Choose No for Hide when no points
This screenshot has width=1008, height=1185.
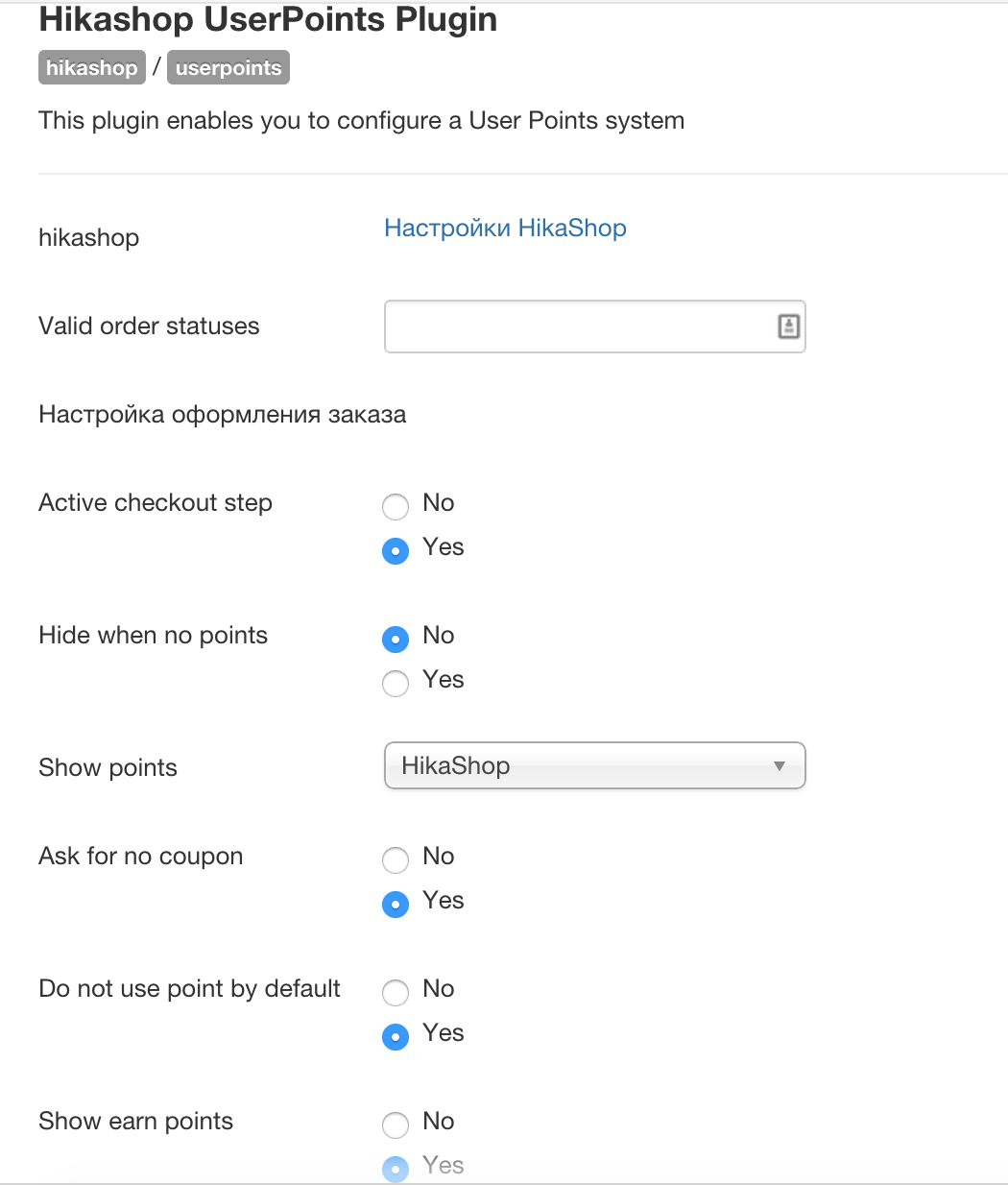pos(396,639)
